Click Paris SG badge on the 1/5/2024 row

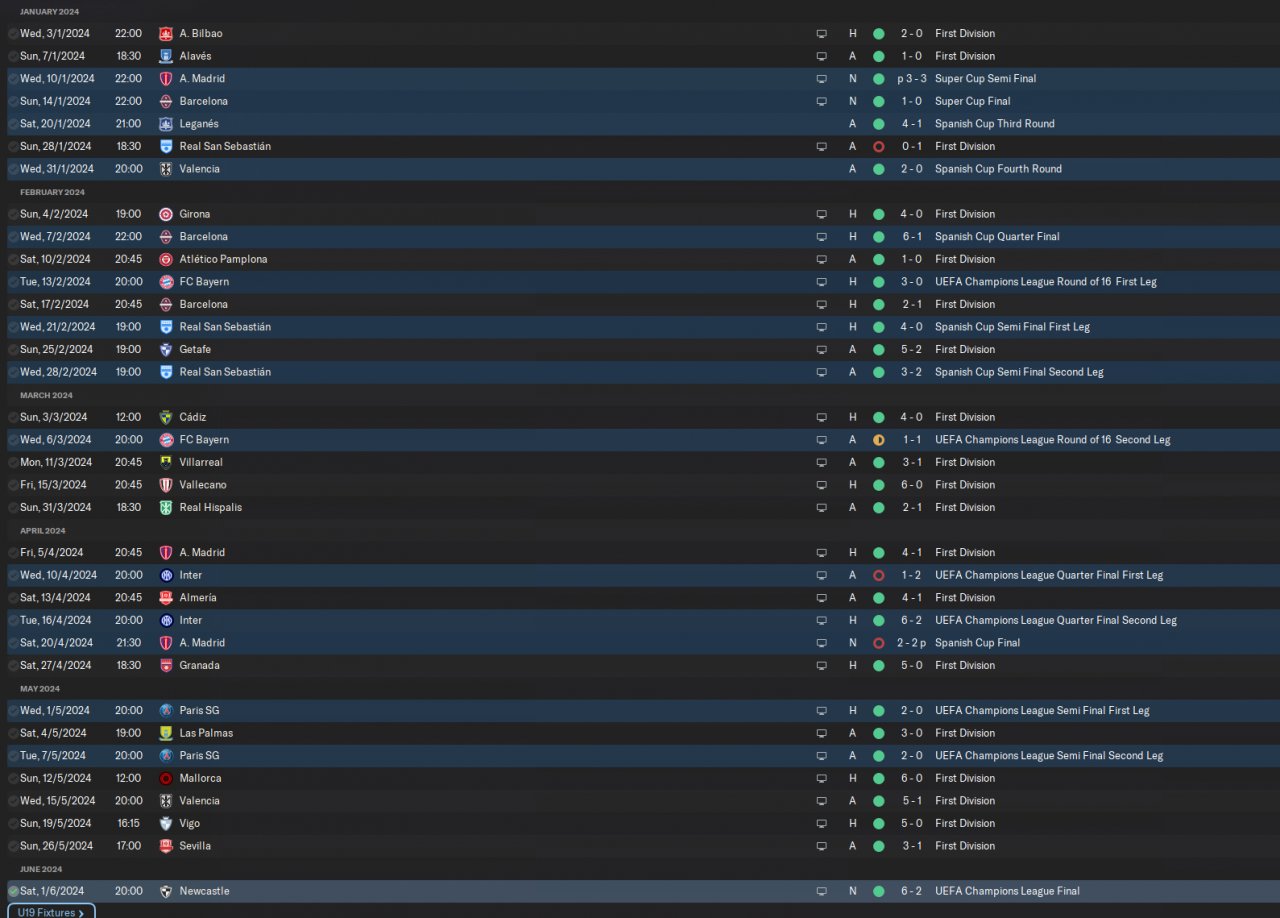166,711
